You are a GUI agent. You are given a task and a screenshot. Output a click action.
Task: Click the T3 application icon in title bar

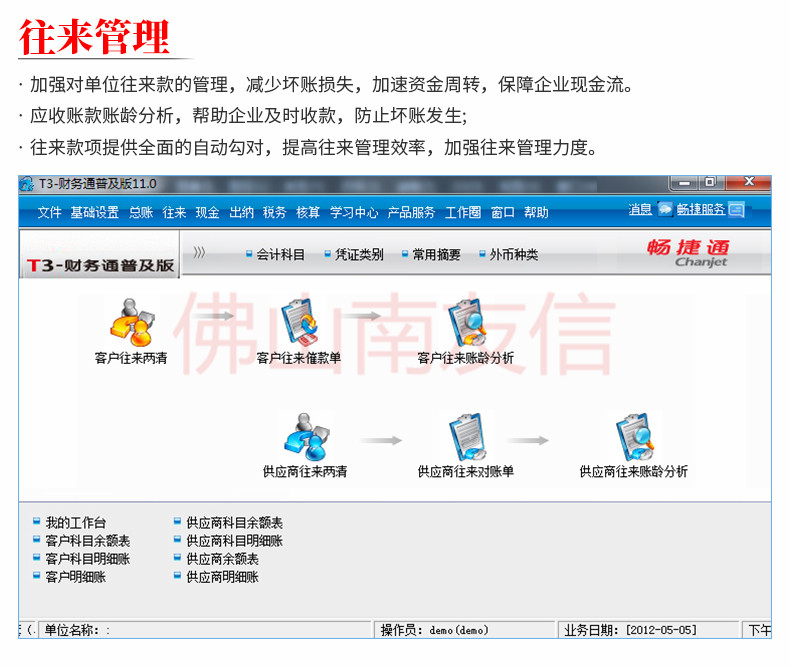pos(26,184)
